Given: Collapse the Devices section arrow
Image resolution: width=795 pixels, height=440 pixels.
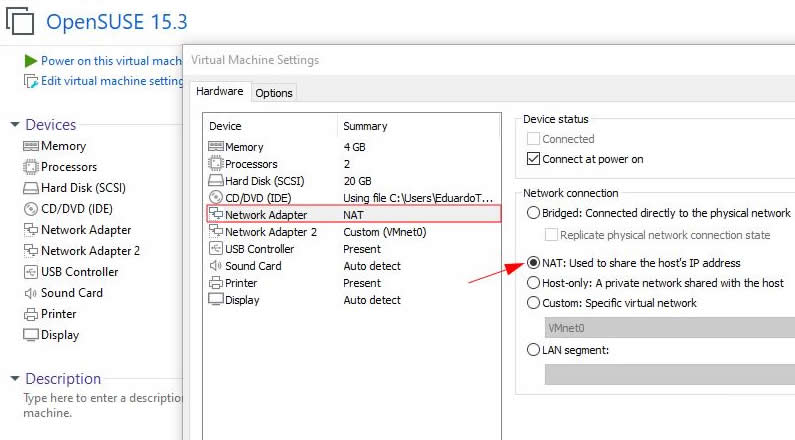Looking at the screenshot, I should tap(14, 125).
